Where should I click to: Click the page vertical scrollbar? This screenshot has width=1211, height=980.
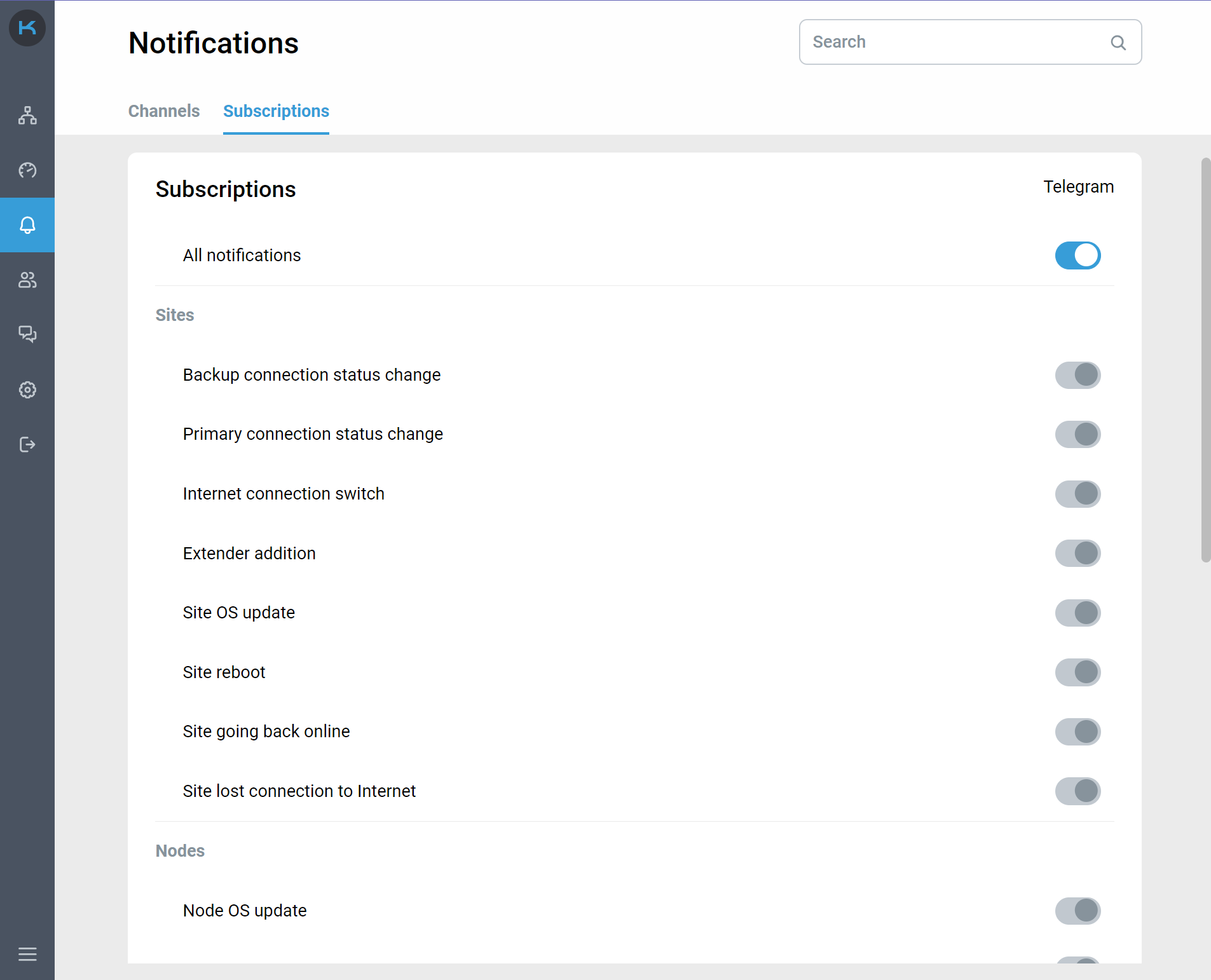[1205, 360]
